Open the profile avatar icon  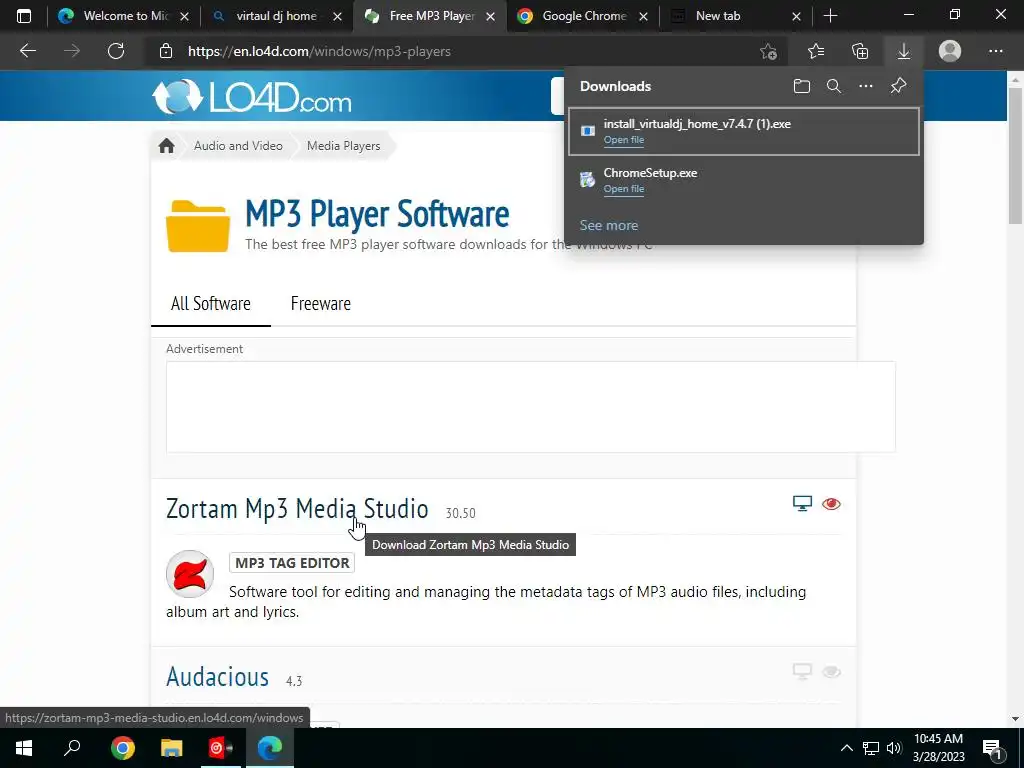click(x=950, y=51)
